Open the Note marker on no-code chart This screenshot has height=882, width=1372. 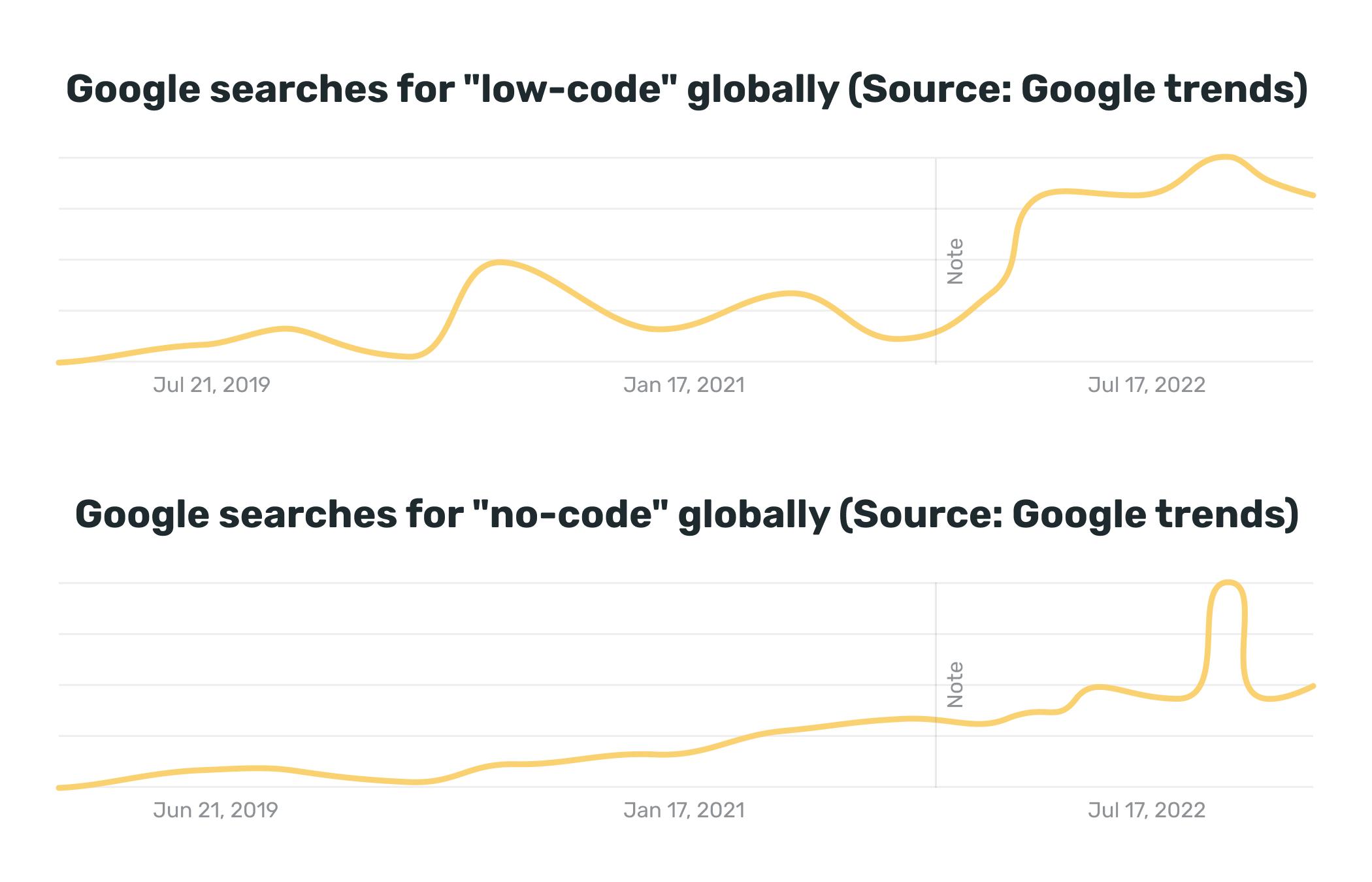[x=955, y=685]
